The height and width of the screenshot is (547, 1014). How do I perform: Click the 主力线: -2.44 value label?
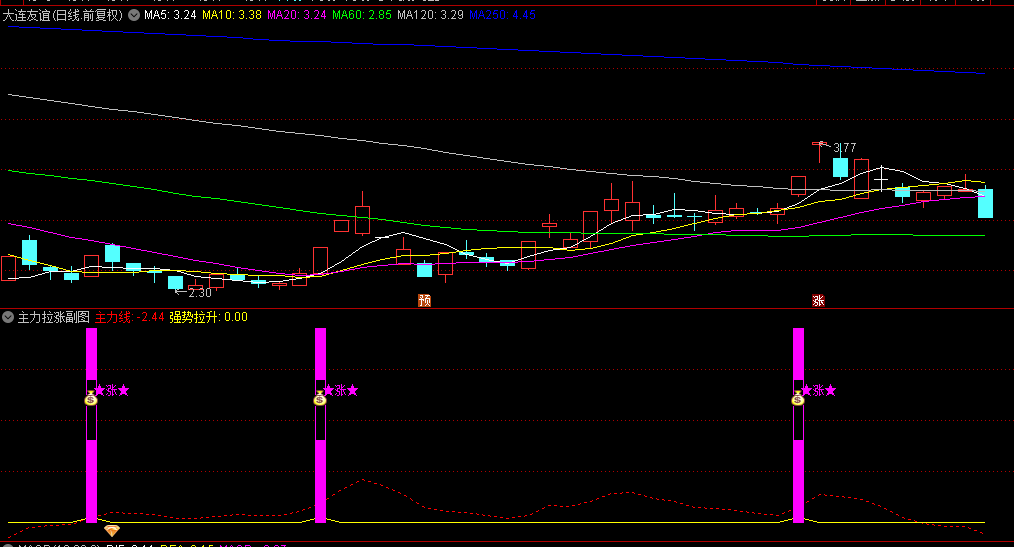point(129,317)
